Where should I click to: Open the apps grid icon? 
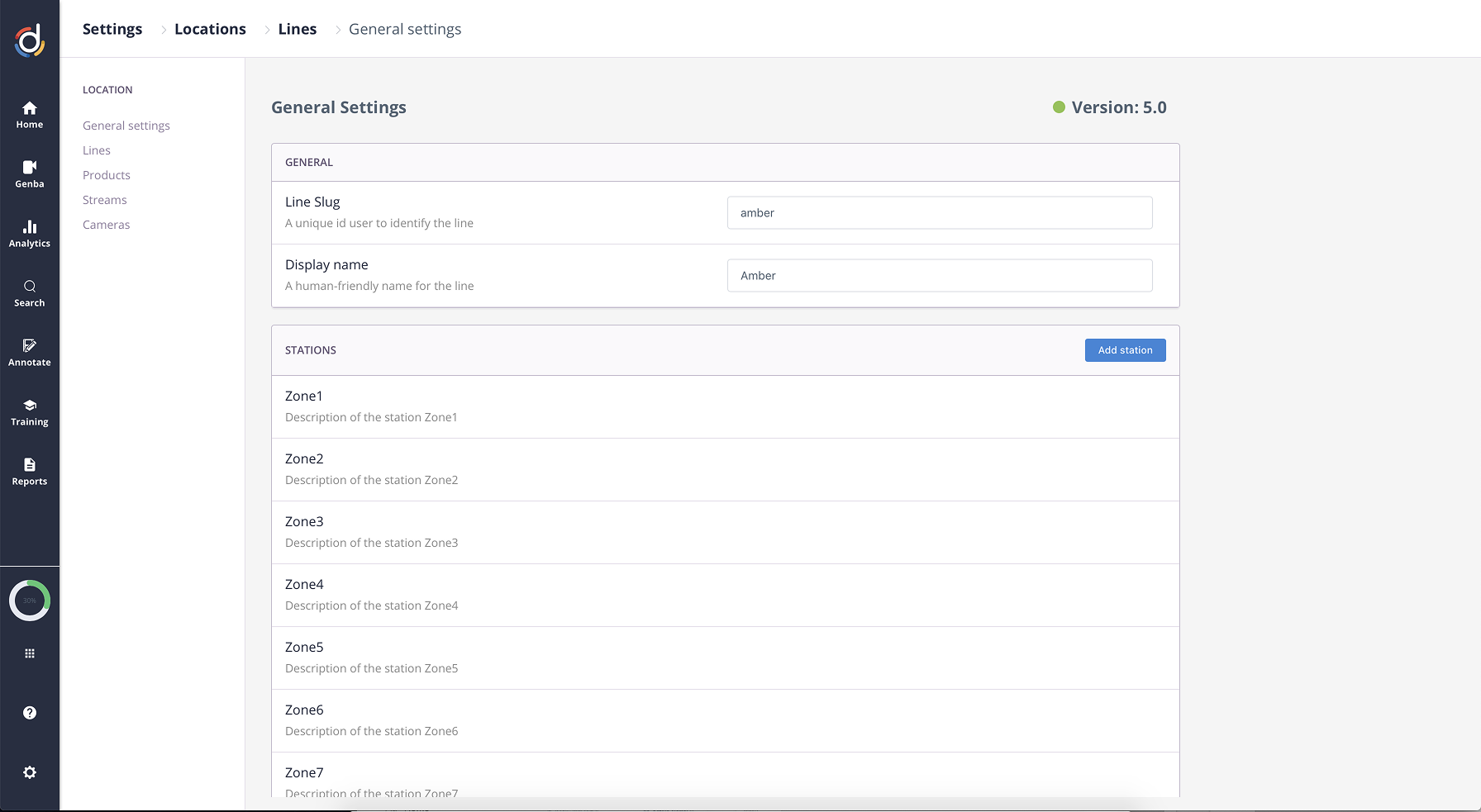[x=30, y=653]
